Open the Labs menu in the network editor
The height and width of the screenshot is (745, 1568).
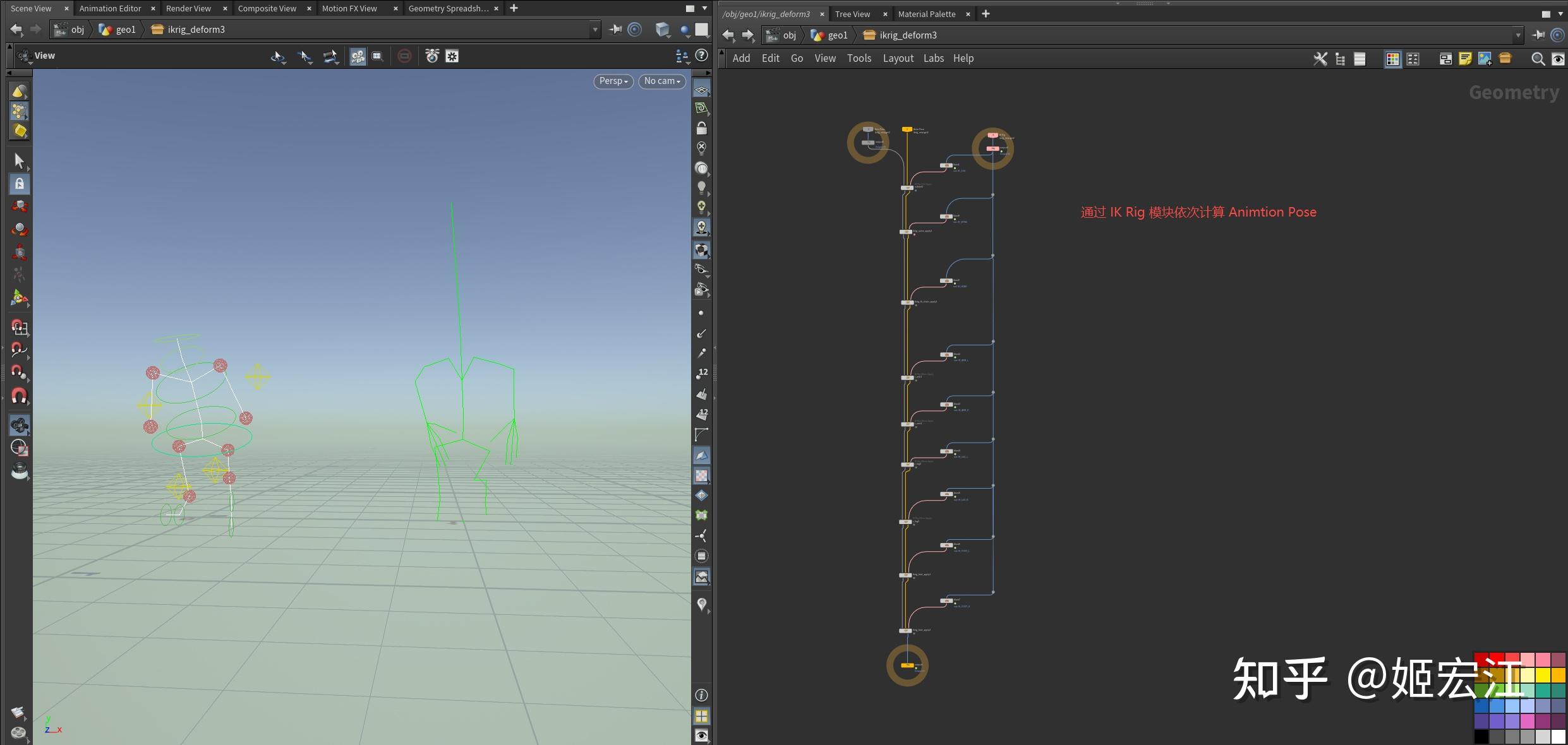point(933,58)
